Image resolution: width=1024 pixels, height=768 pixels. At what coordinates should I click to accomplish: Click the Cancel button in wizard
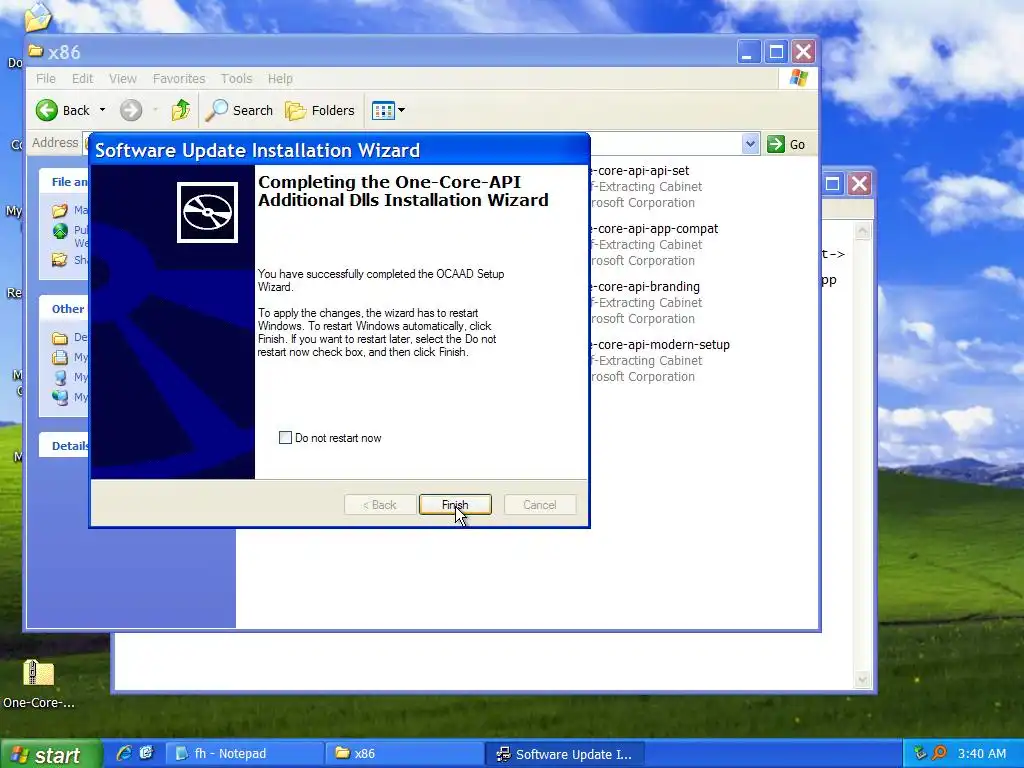pos(539,505)
